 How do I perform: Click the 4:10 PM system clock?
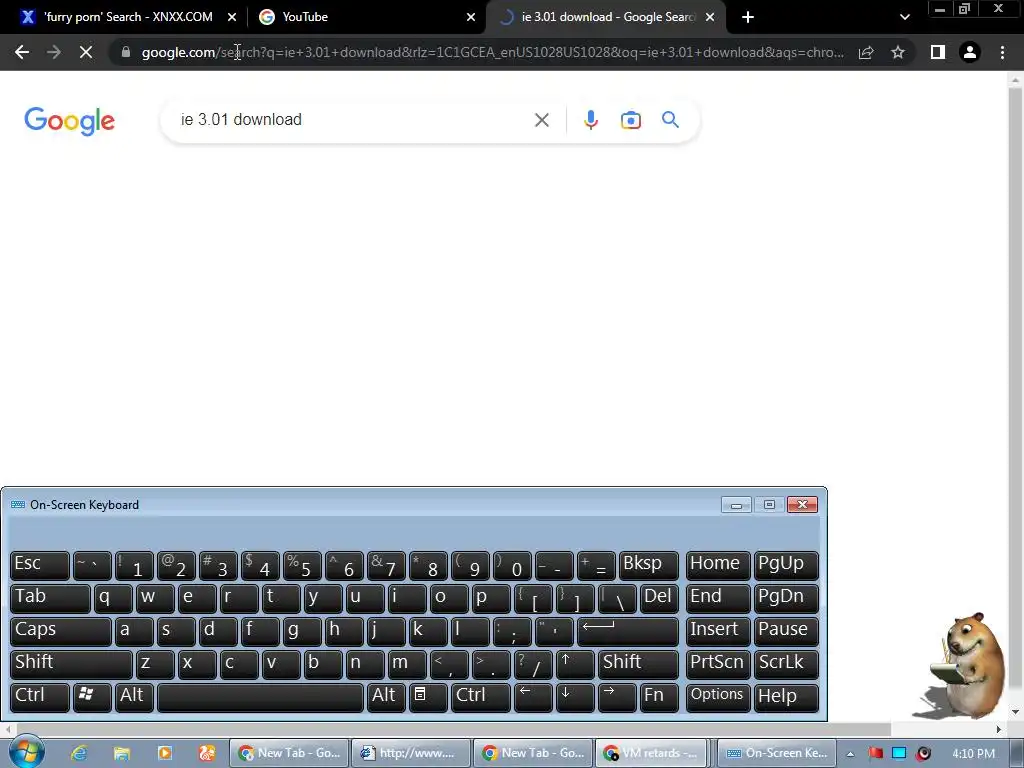(973, 753)
